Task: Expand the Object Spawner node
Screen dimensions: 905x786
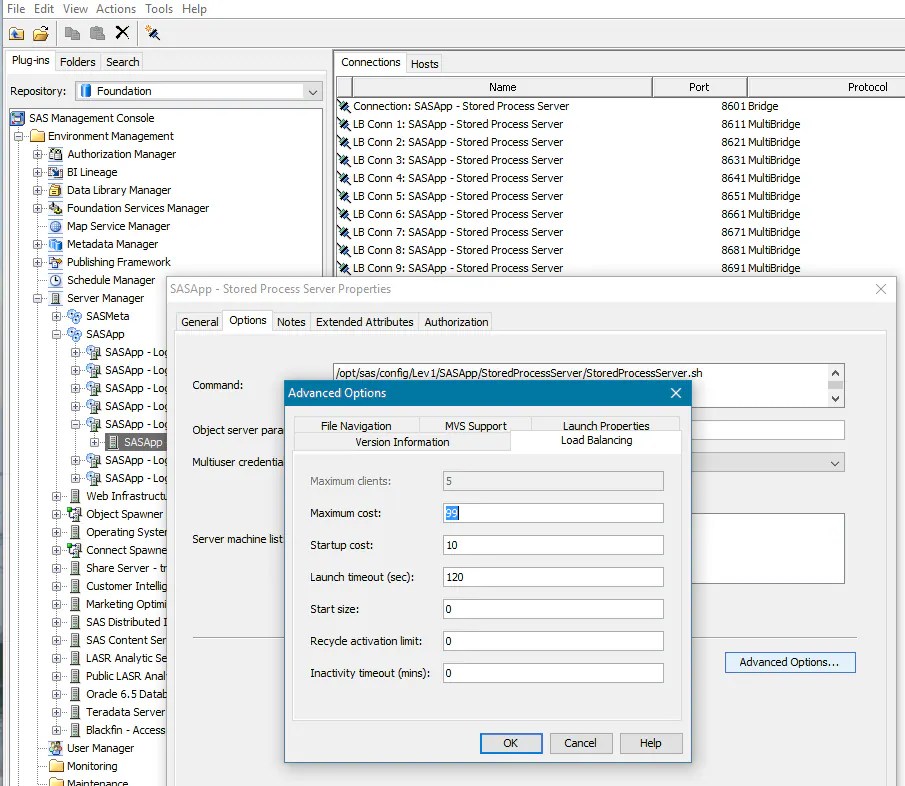Action: [x=57, y=514]
